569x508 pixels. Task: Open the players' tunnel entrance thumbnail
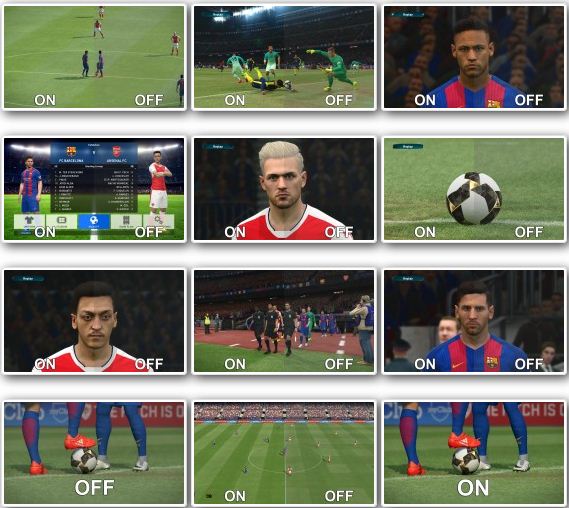pyautogui.click(x=284, y=321)
